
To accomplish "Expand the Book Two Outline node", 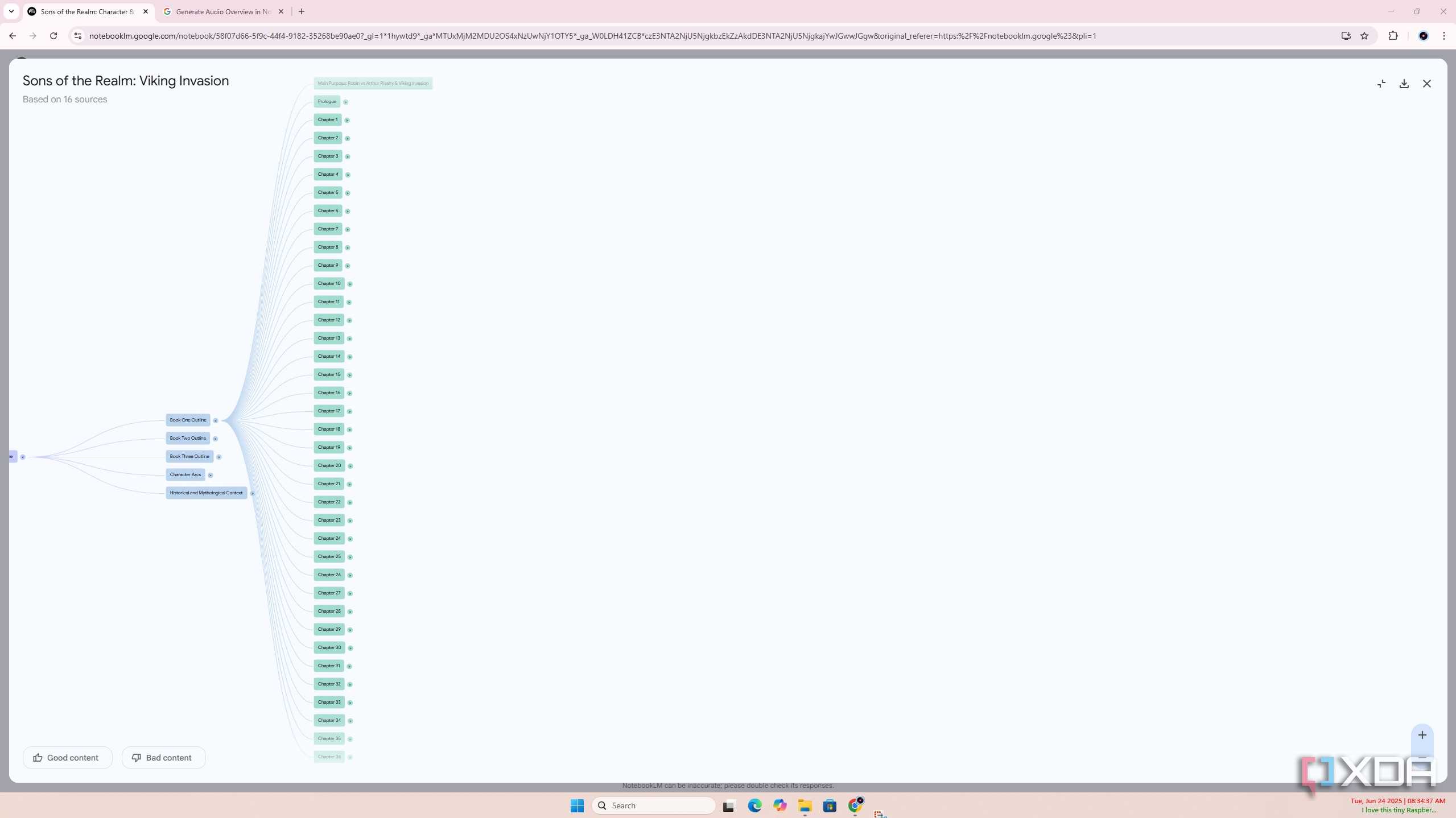I will 215,439.
